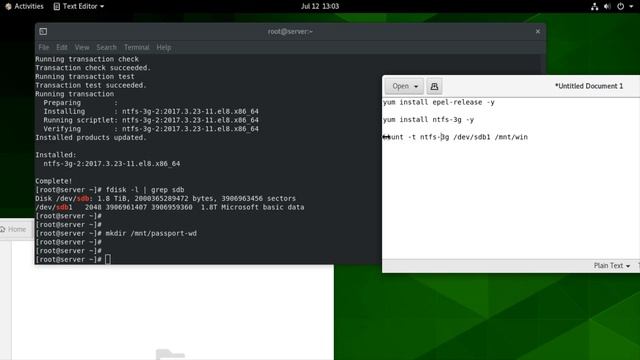Open the clock showing Jul 12 13:03
This screenshot has width=640, height=360.
320,6
